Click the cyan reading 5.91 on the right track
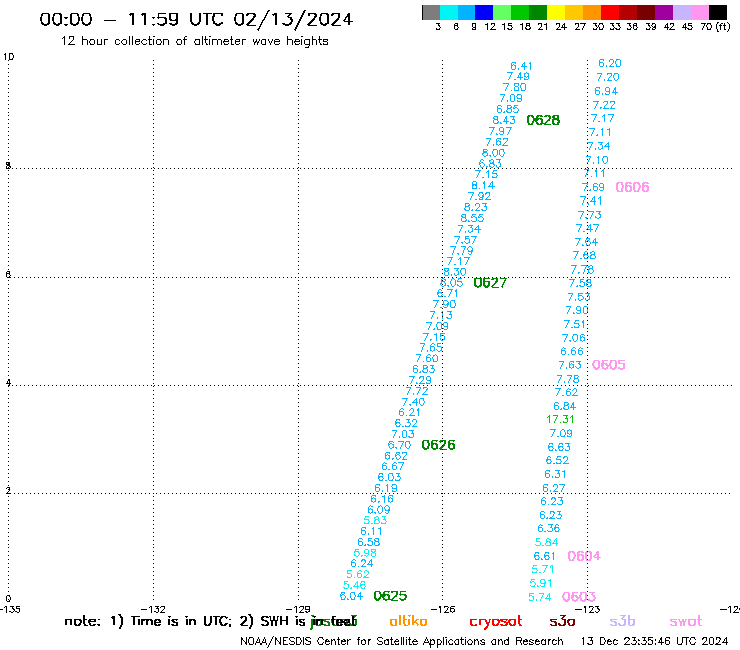740x650 pixels. [541, 583]
